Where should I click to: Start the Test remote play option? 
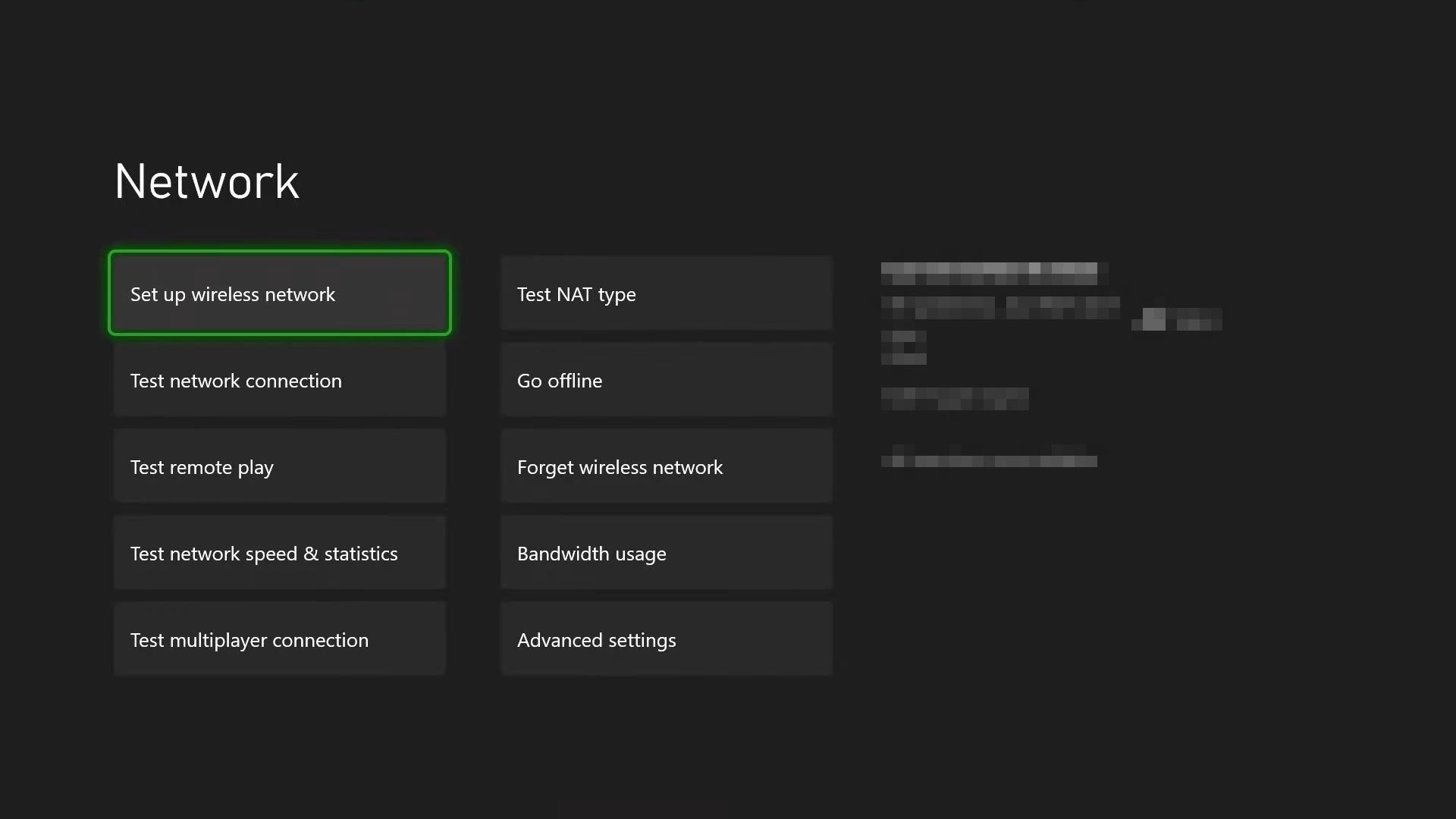click(279, 466)
